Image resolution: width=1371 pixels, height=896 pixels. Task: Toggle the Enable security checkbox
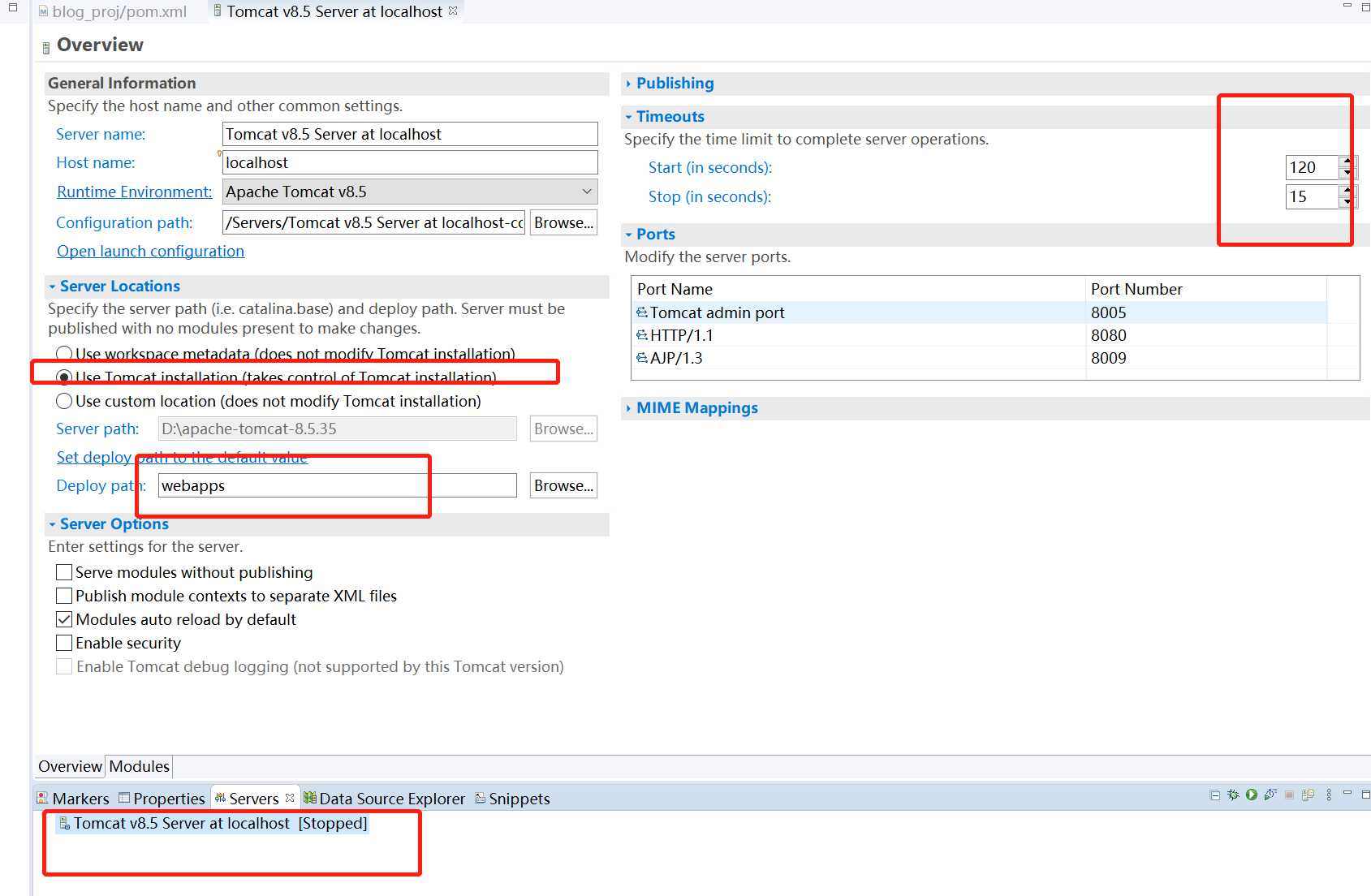coord(64,643)
